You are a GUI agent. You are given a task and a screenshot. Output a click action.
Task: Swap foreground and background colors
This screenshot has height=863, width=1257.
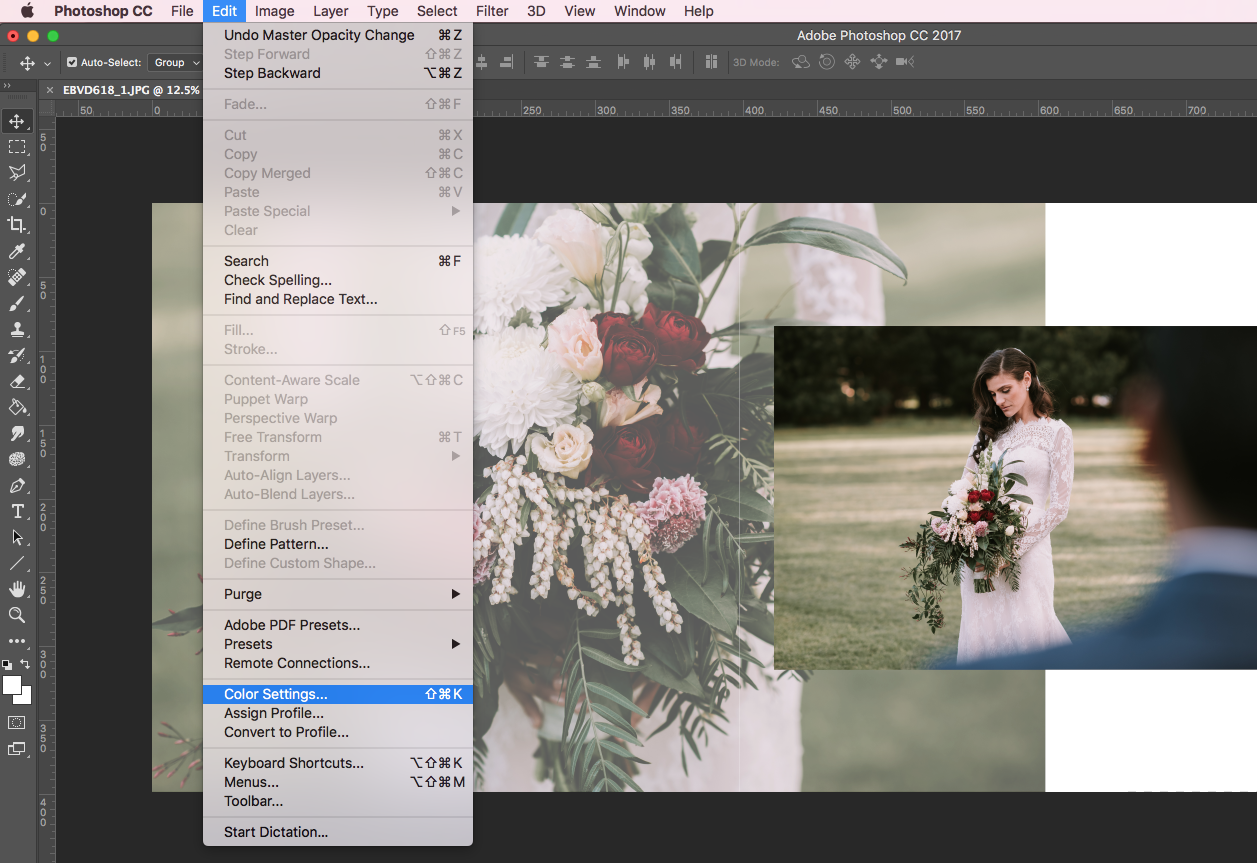26,664
